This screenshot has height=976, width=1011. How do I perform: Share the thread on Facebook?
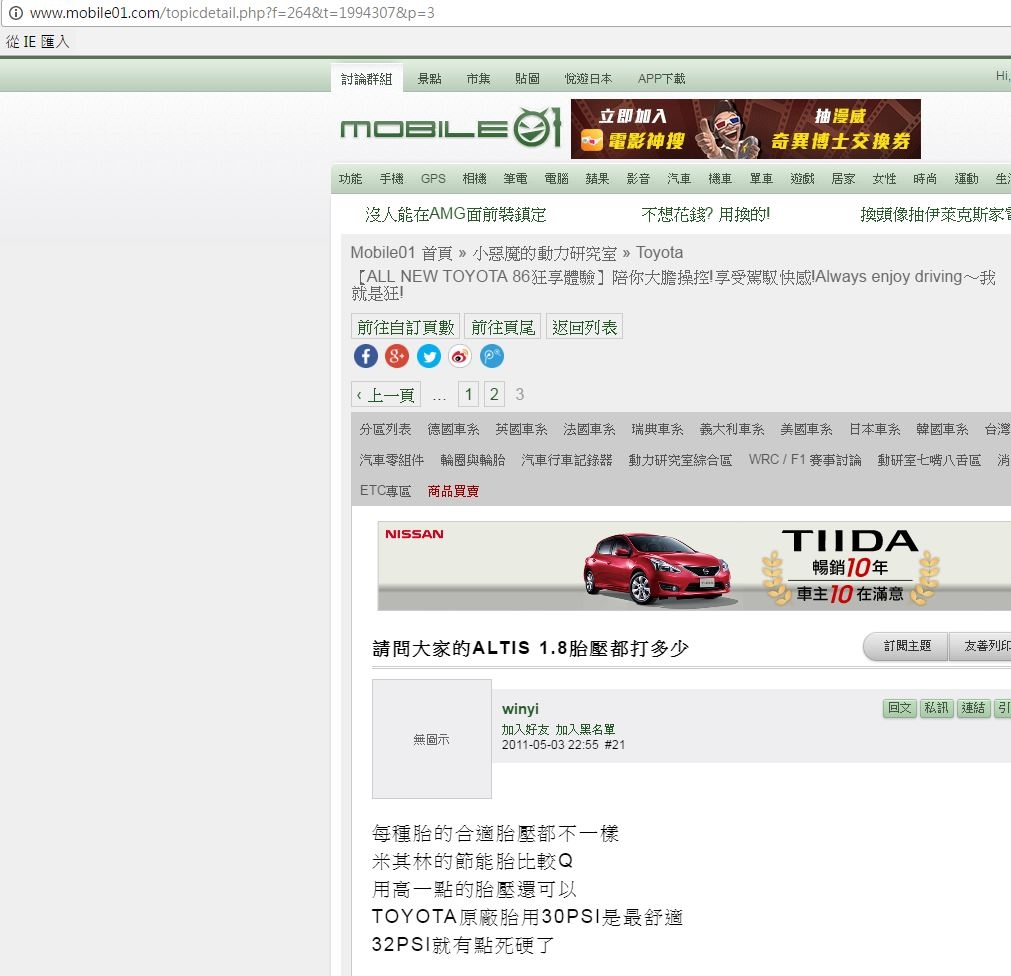point(366,356)
